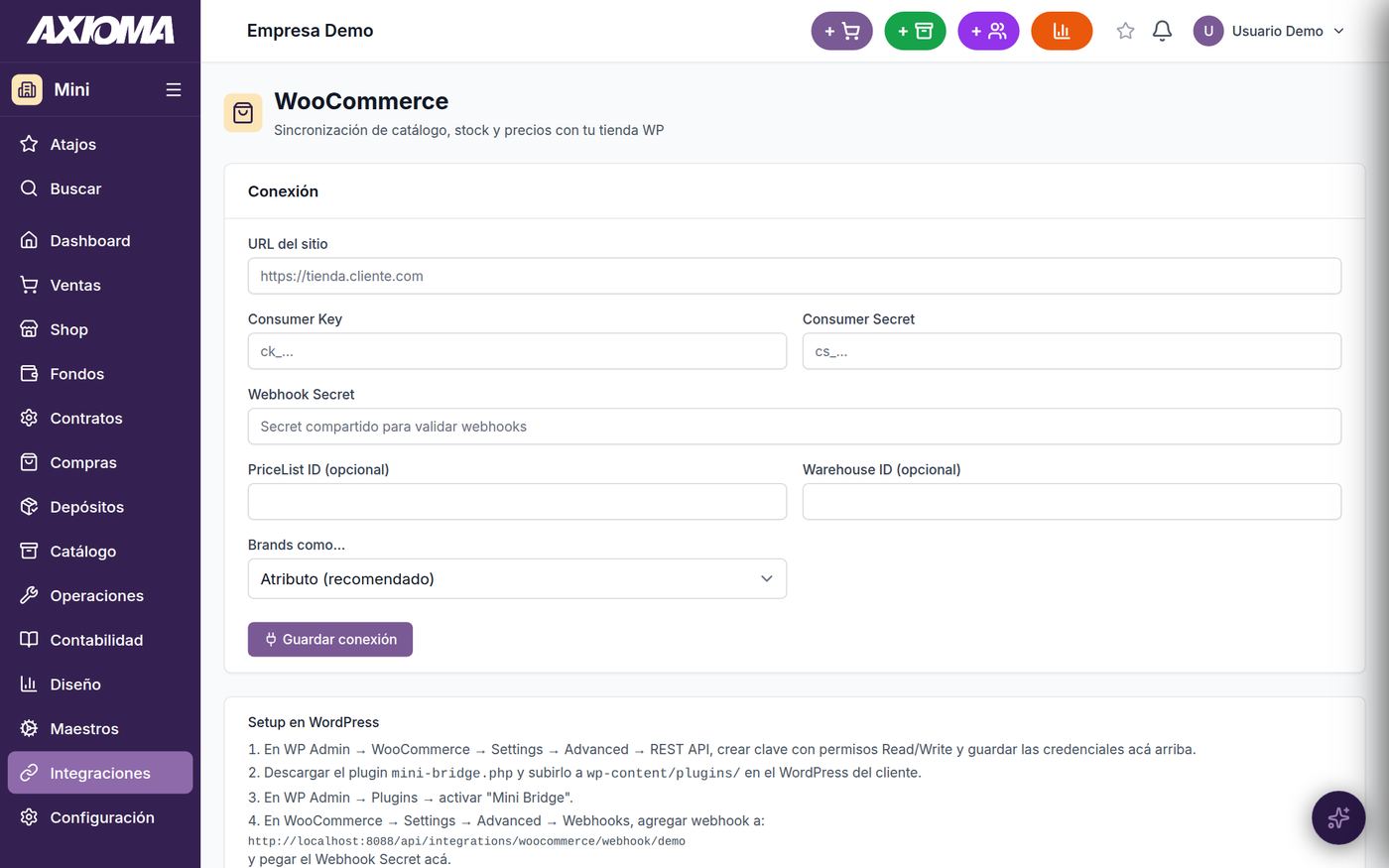Click the WooCommerce shopping bag icon
Screen dimensions: 1389x868
pyautogui.click(x=243, y=113)
